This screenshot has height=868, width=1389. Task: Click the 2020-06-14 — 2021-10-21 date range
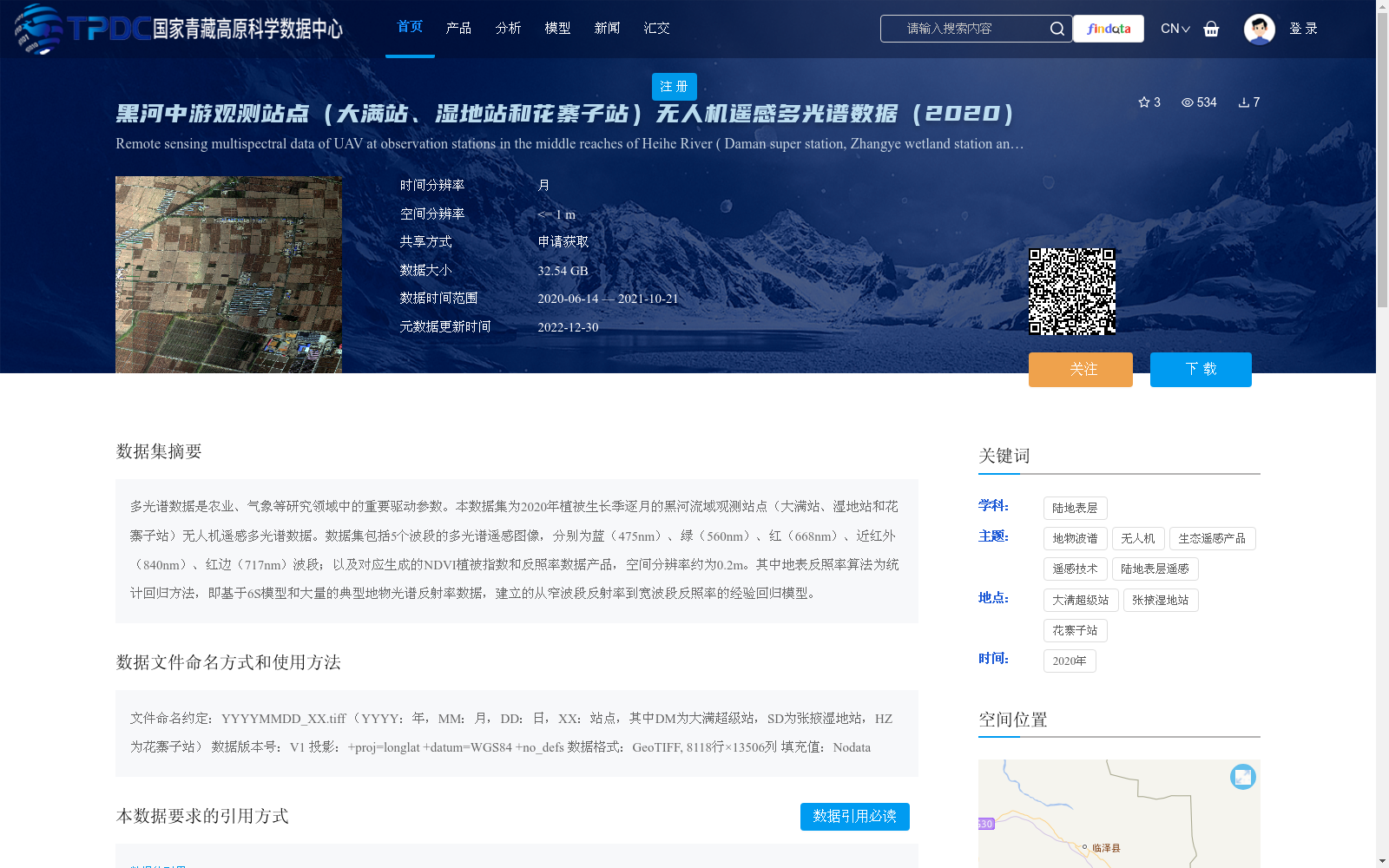[x=608, y=299]
